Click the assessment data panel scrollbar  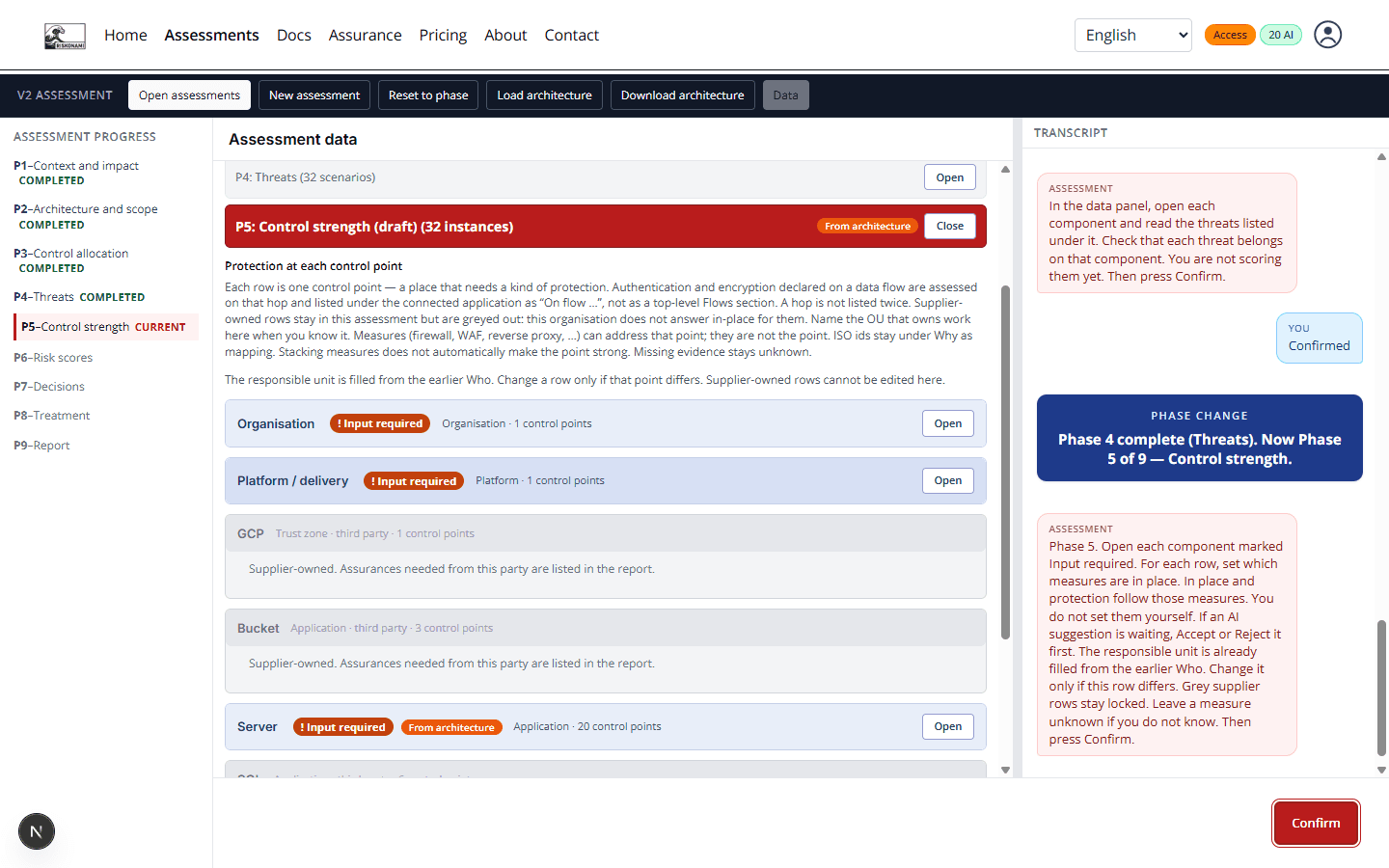(x=1005, y=462)
